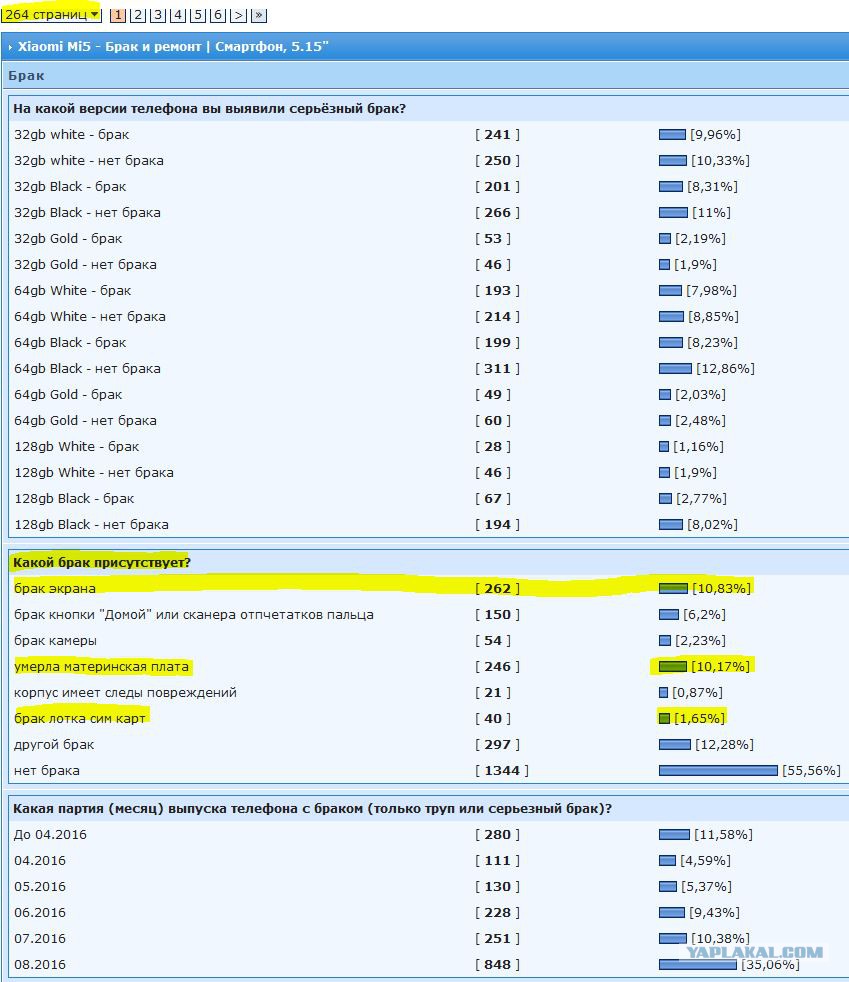Click the percentage [11%]
Image resolution: width=849 pixels, height=982 pixels.
(711, 212)
